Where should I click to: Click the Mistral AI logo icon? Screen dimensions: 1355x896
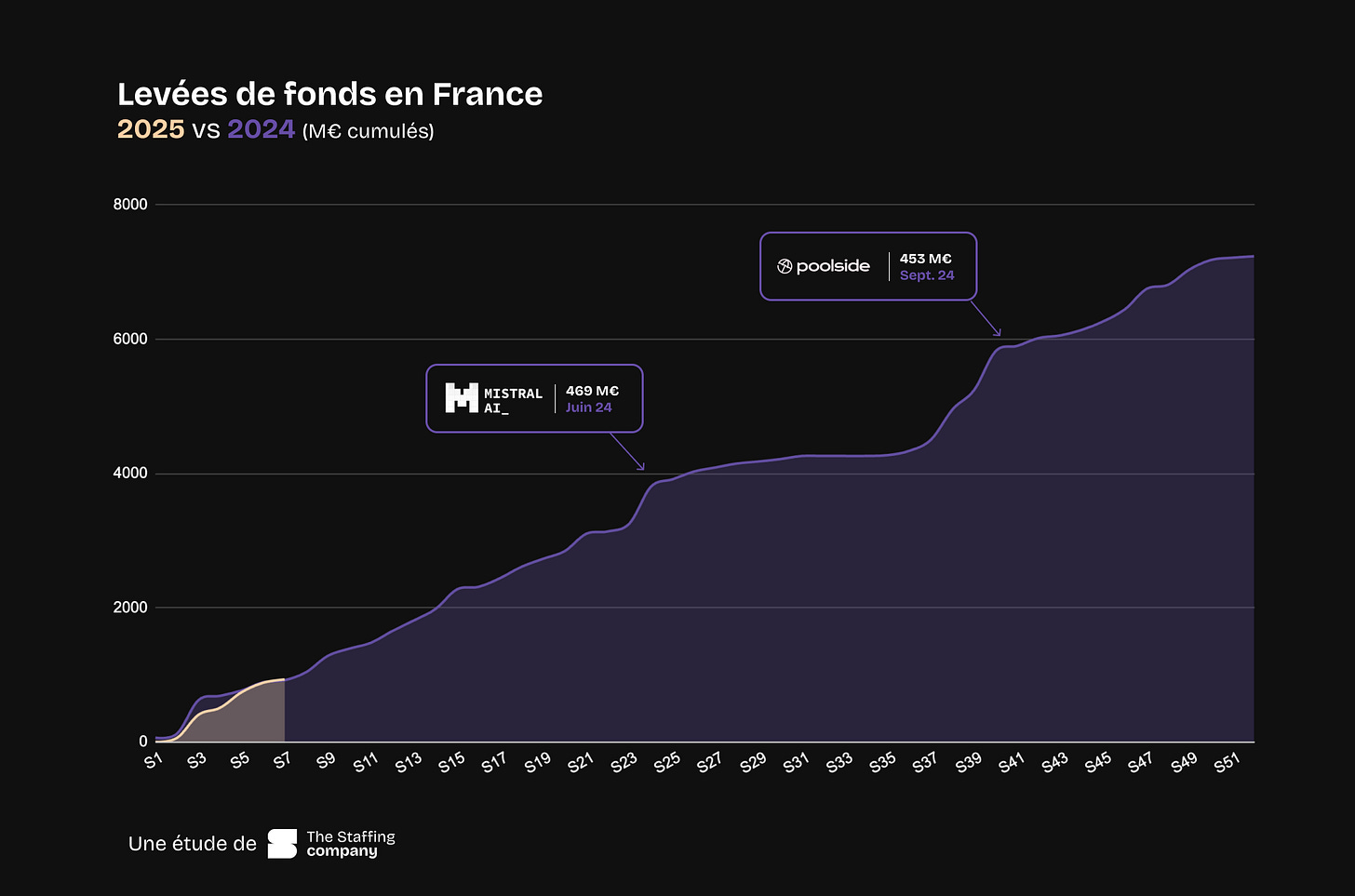tap(462, 398)
